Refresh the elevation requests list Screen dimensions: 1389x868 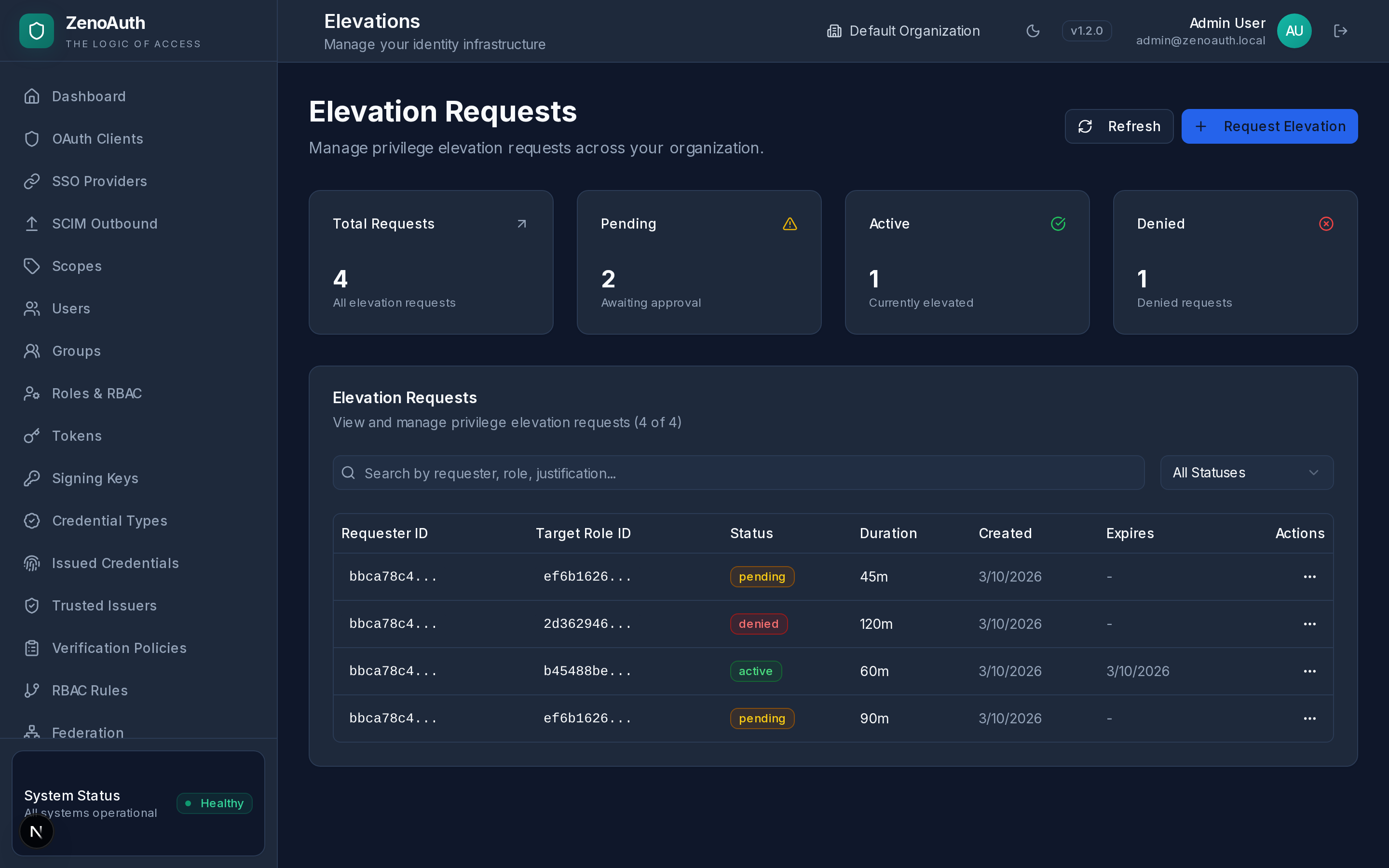pos(1118,126)
